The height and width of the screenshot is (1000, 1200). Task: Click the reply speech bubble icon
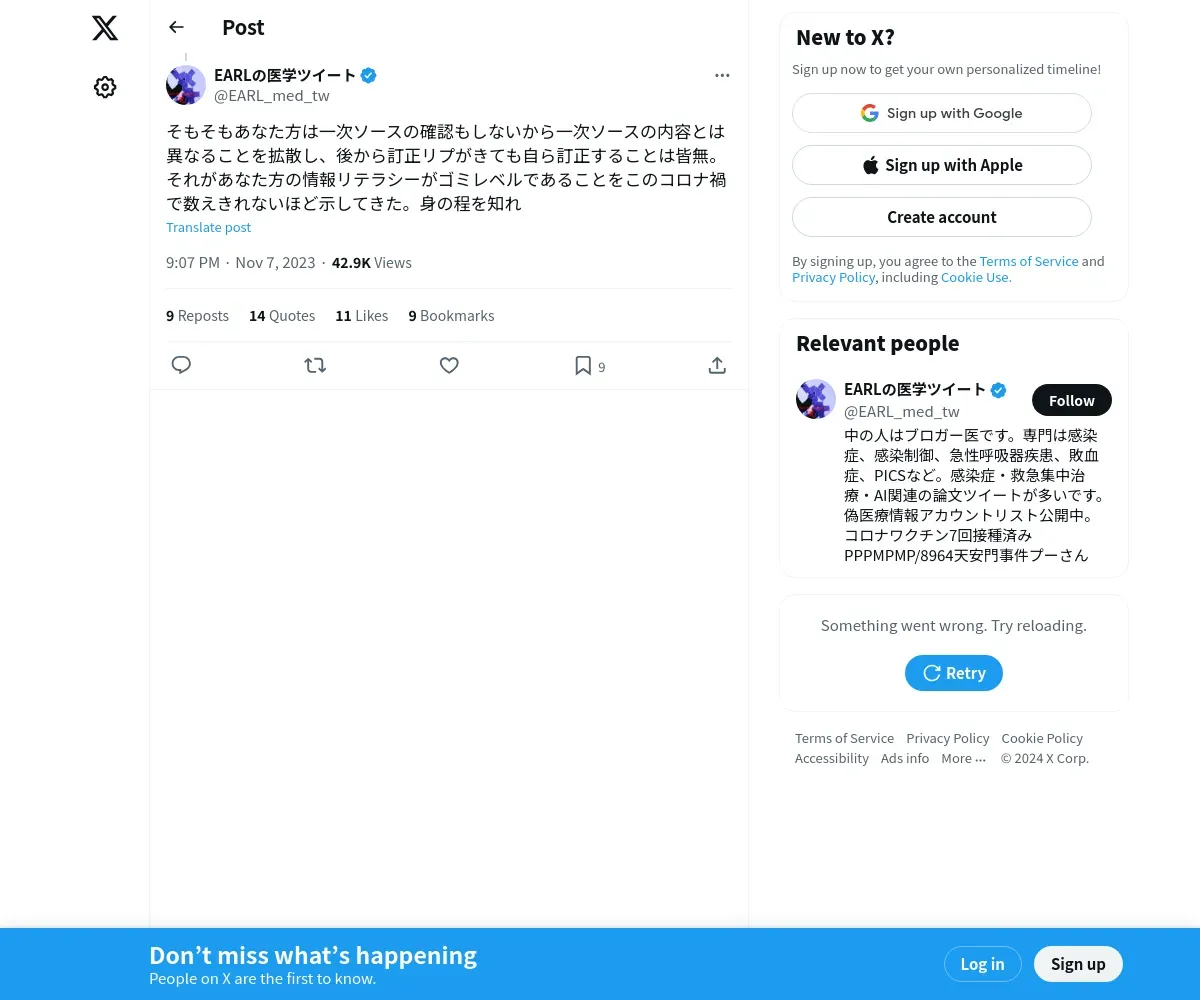[181, 365]
